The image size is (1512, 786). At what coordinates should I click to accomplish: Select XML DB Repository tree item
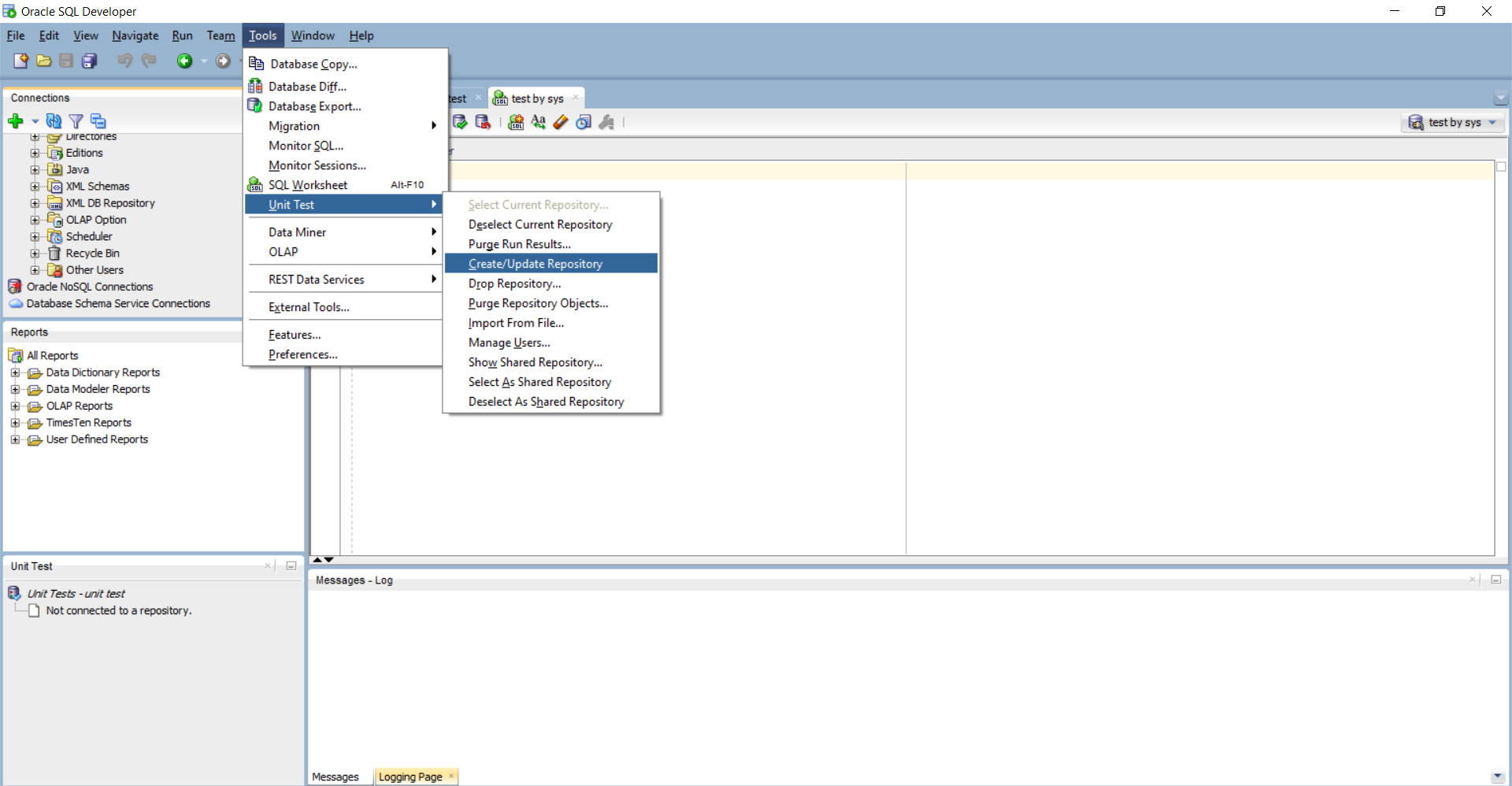coord(110,203)
